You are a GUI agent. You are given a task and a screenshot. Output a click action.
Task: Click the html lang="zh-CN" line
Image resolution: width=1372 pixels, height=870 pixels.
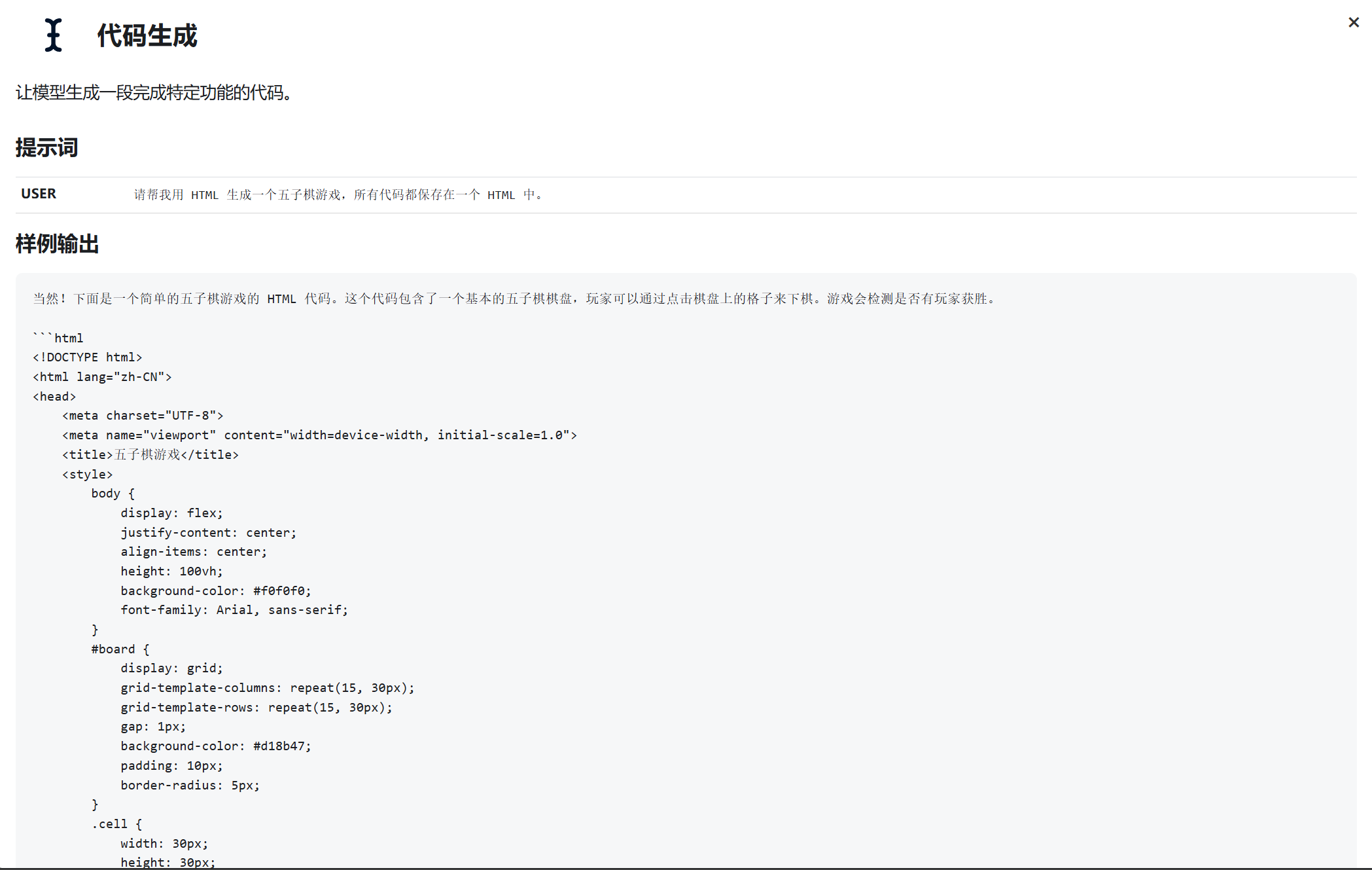tap(102, 377)
